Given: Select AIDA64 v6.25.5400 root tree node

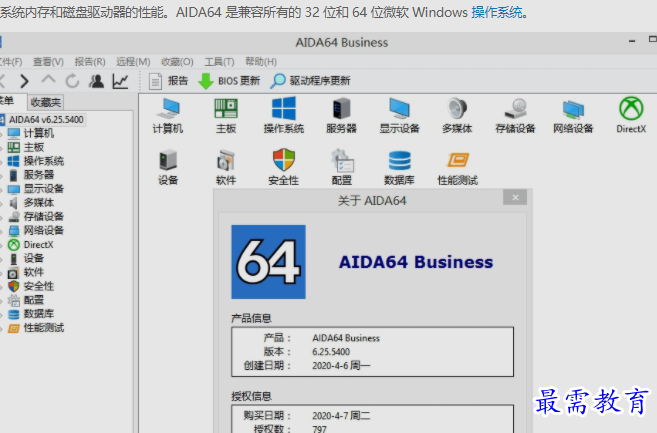Looking at the screenshot, I should pos(46,120).
